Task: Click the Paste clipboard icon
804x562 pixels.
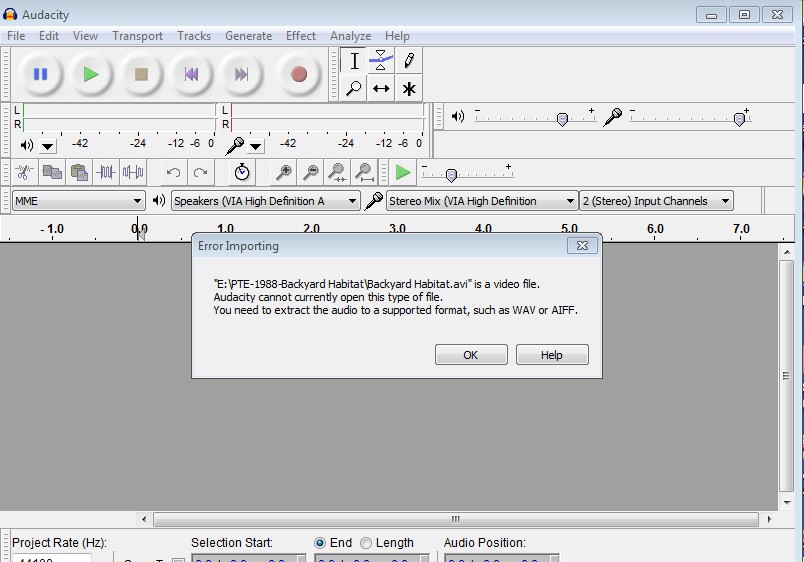Action: click(x=79, y=172)
